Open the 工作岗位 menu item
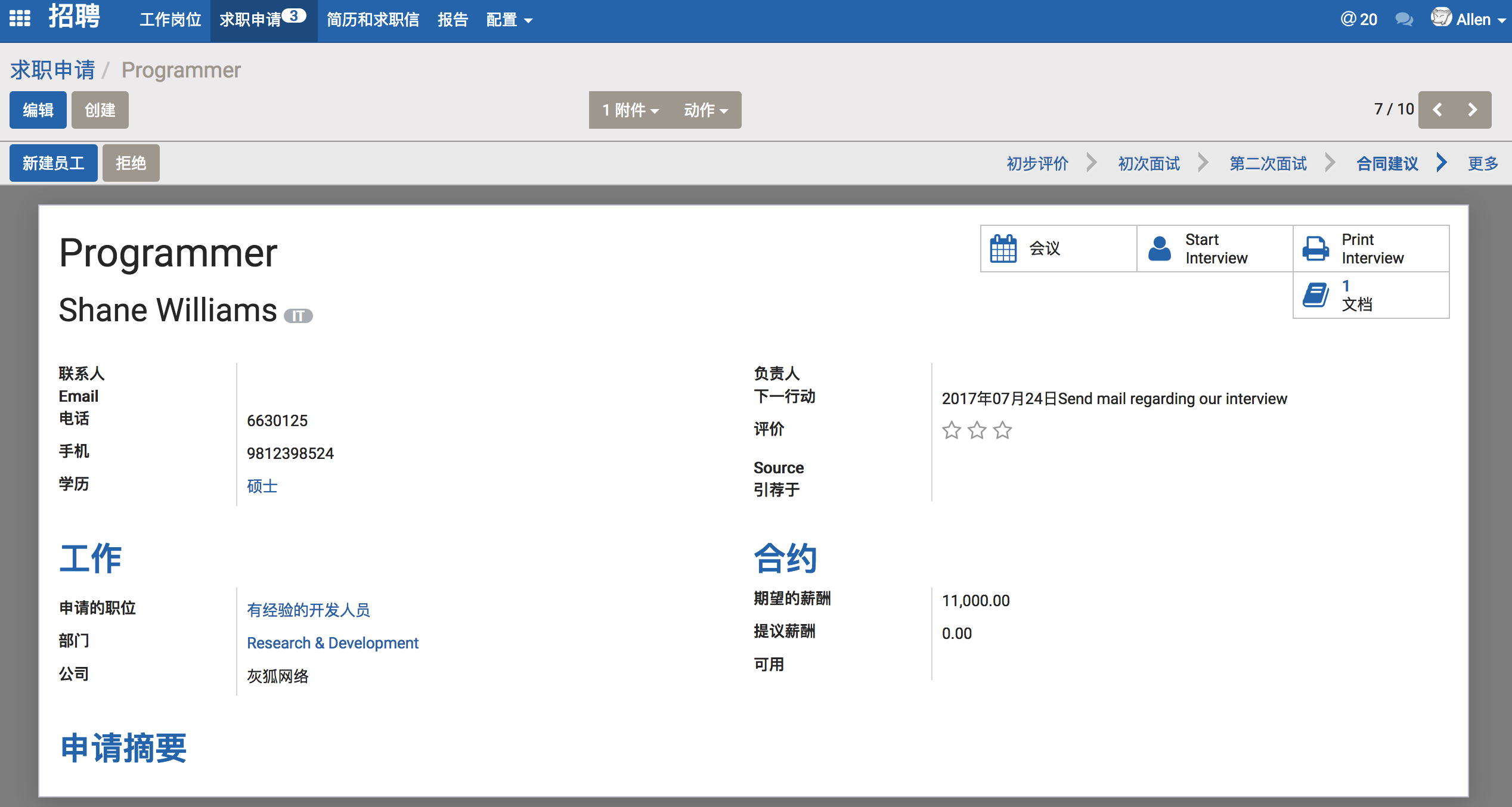This screenshot has width=1512, height=807. (171, 20)
